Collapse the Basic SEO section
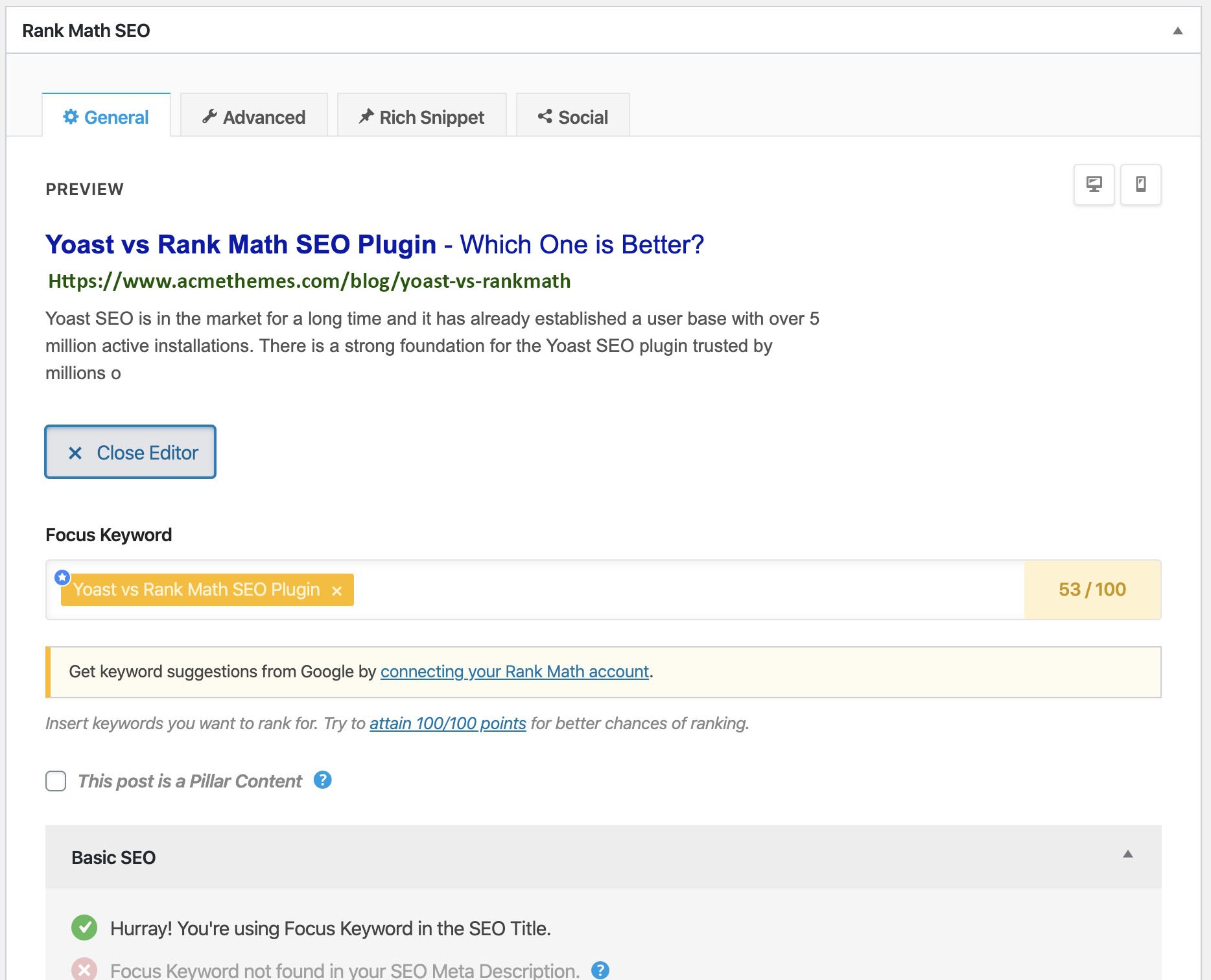Image resolution: width=1211 pixels, height=980 pixels. [x=1128, y=854]
